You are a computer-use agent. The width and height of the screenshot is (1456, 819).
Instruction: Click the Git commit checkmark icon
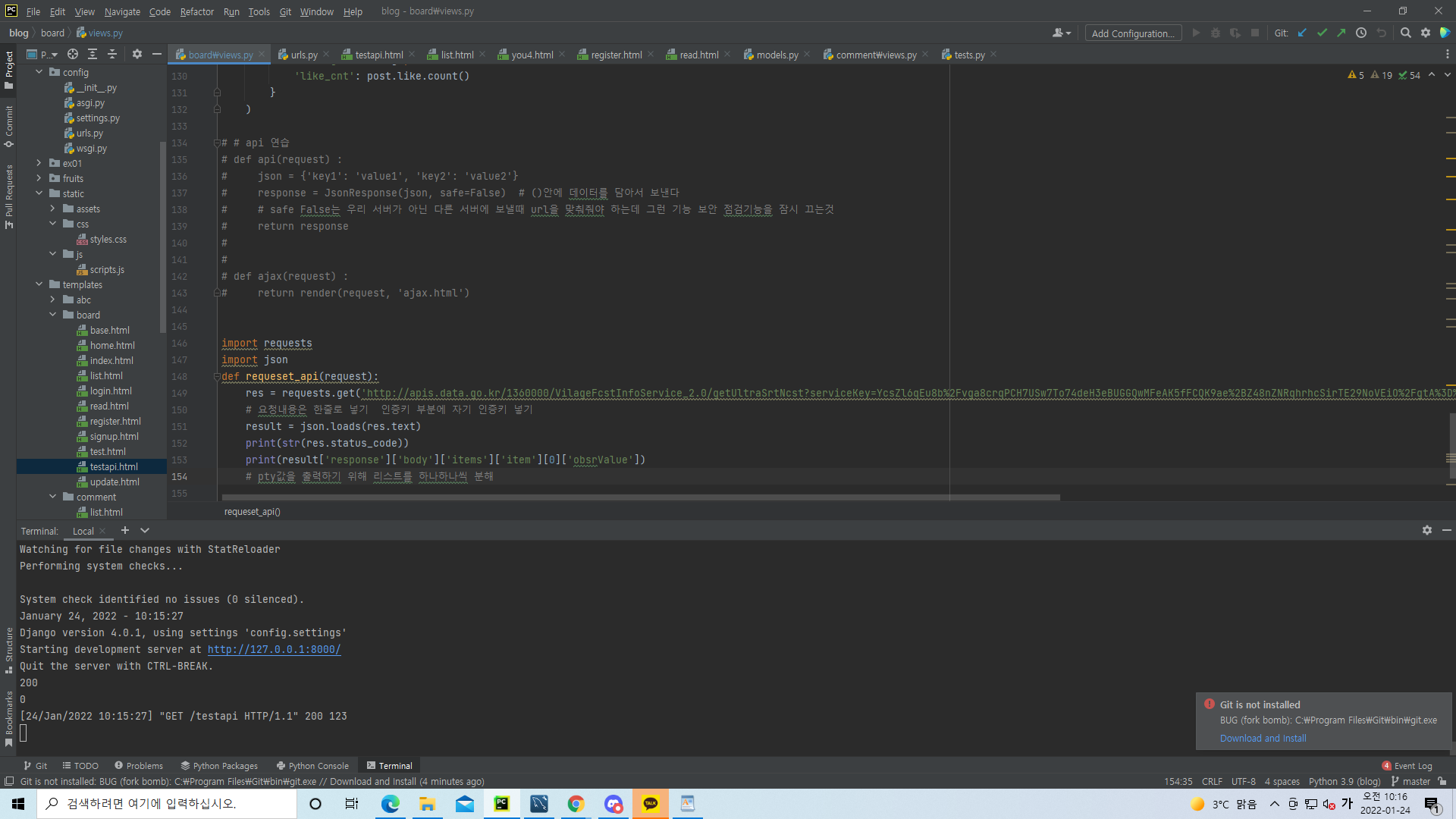(1322, 33)
